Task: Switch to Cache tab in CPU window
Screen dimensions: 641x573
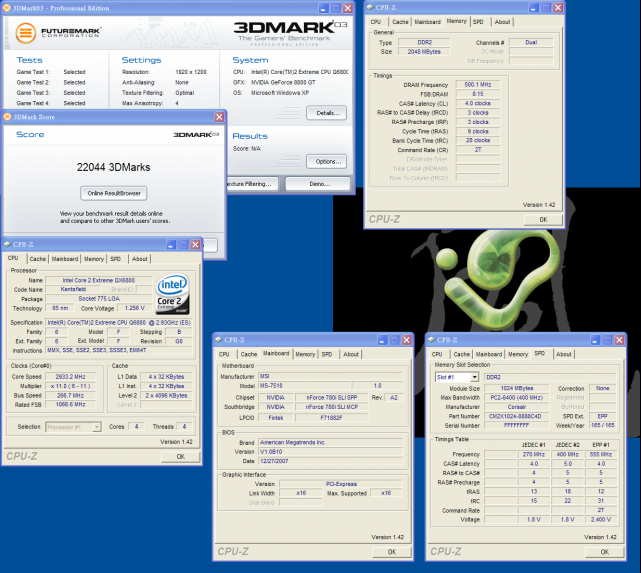Action: [38, 259]
